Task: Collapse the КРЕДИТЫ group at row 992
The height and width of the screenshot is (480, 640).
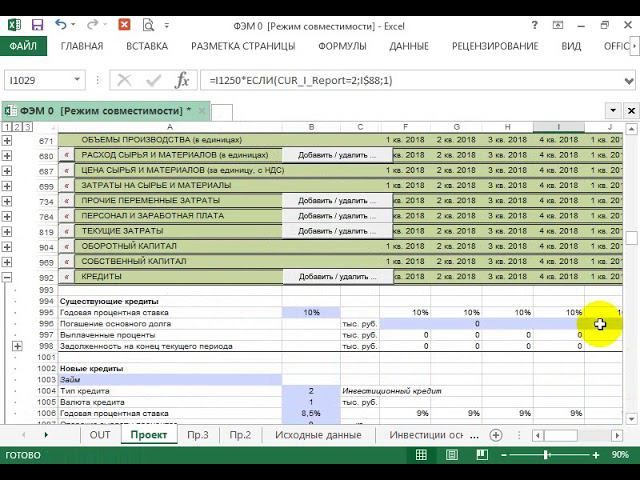Action: [7, 278]
